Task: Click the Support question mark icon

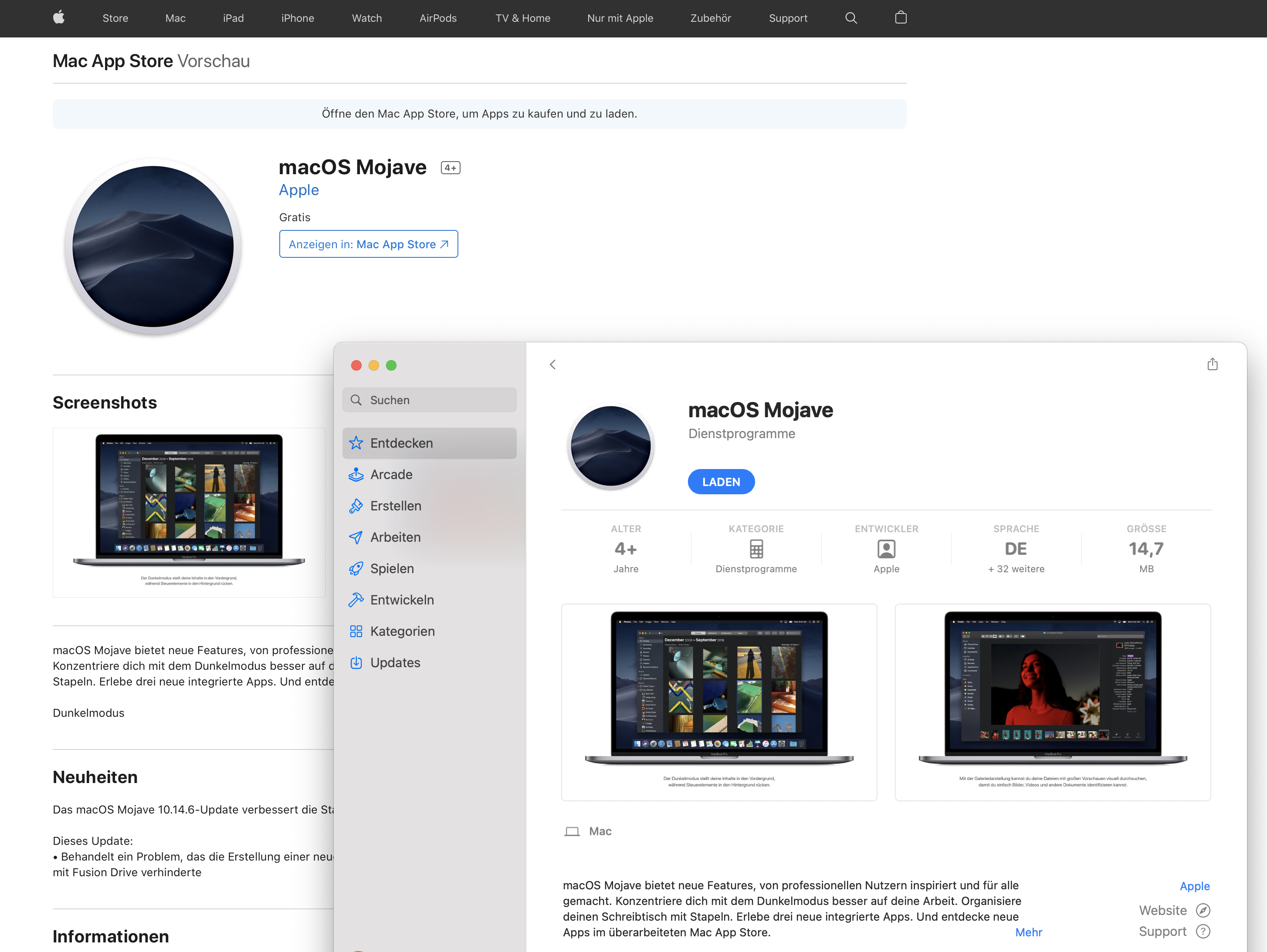Action: [x=1203, y=932]
